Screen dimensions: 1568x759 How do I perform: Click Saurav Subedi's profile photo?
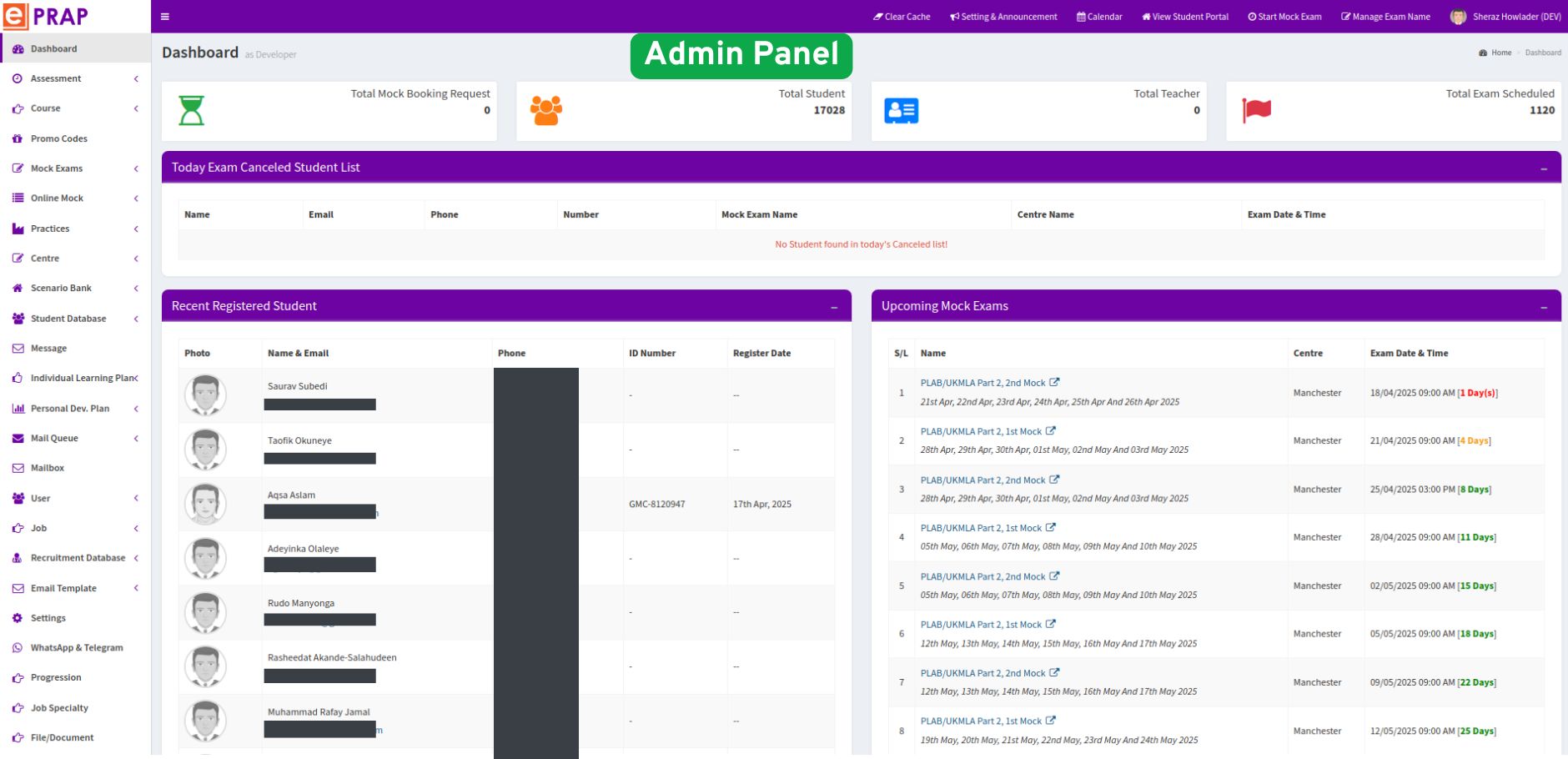click(205, 395)
